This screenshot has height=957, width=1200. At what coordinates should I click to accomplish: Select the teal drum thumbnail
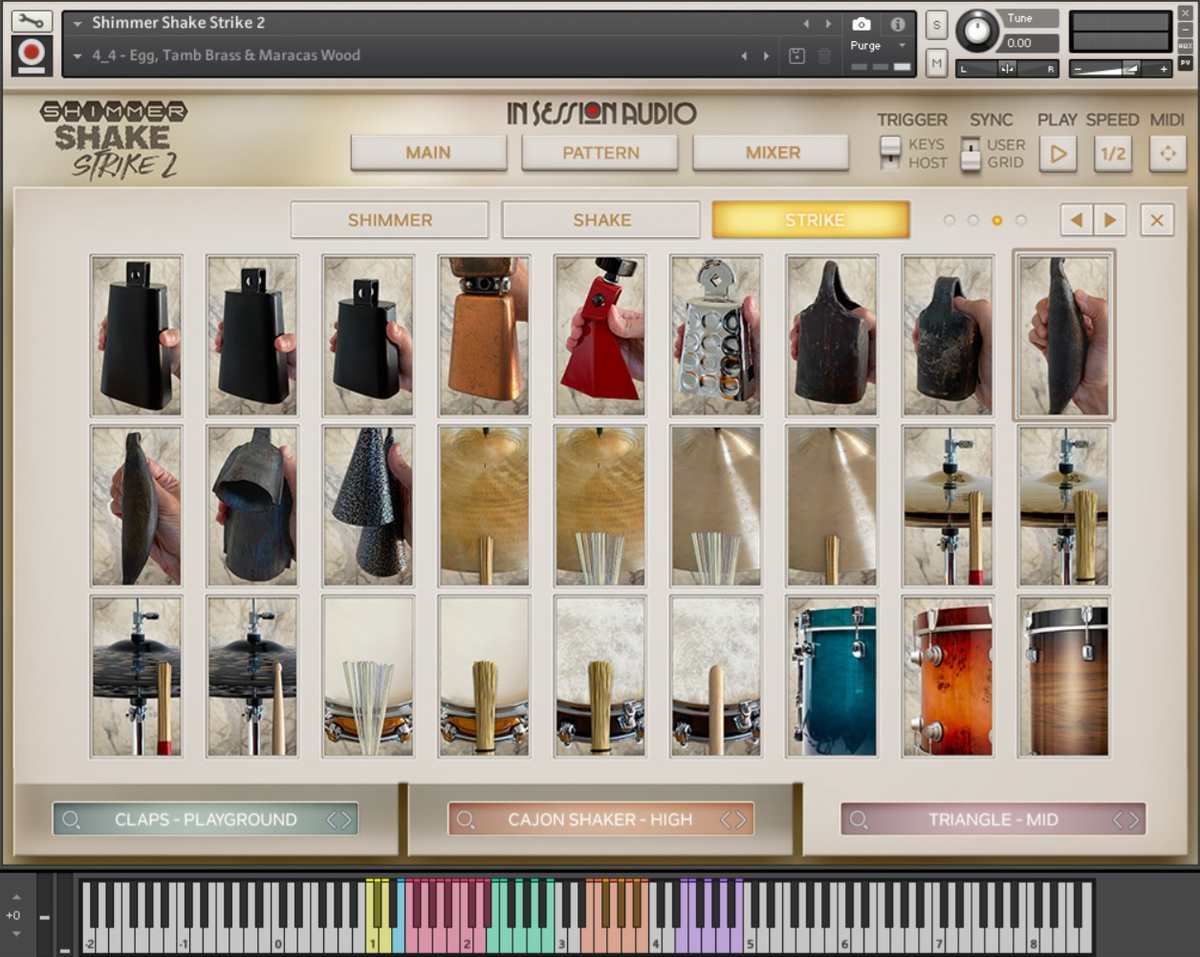832,677
